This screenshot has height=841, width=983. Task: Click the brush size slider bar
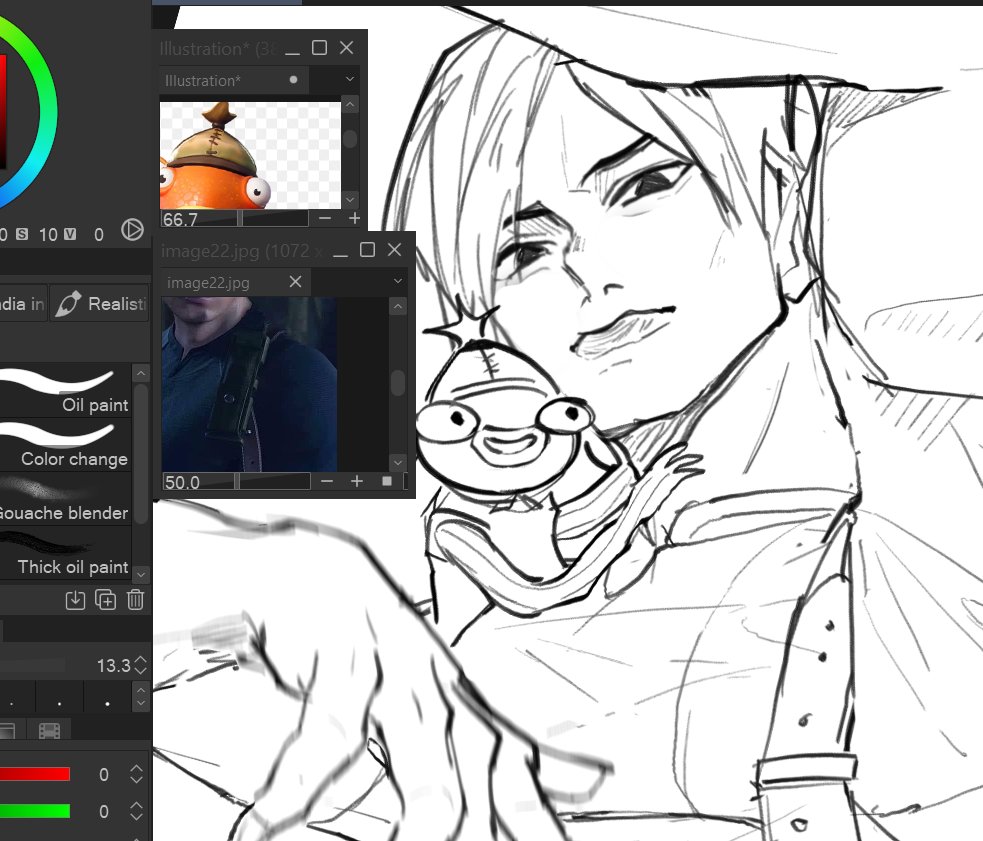tap(33, 665)
